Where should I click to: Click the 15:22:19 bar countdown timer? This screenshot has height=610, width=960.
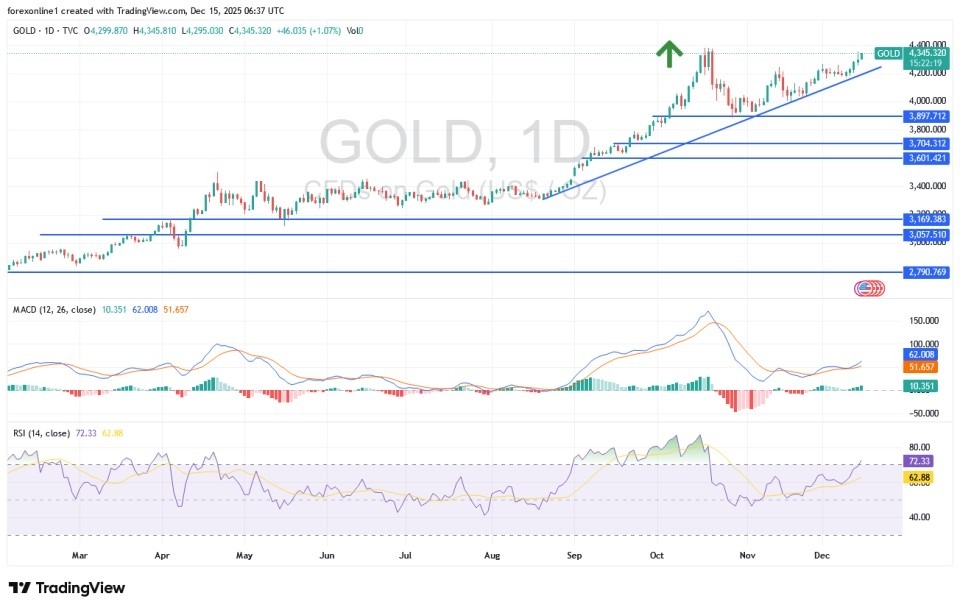pos(924,61)
